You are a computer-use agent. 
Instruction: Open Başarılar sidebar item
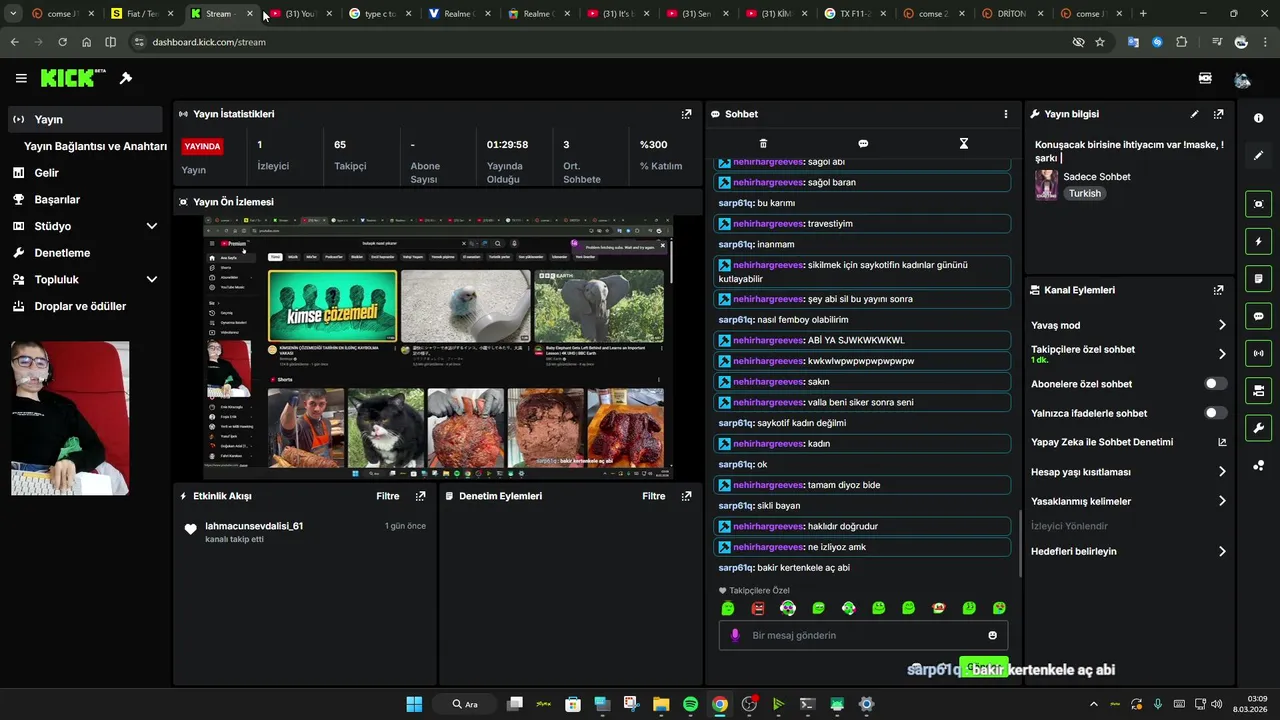(57, 200)
